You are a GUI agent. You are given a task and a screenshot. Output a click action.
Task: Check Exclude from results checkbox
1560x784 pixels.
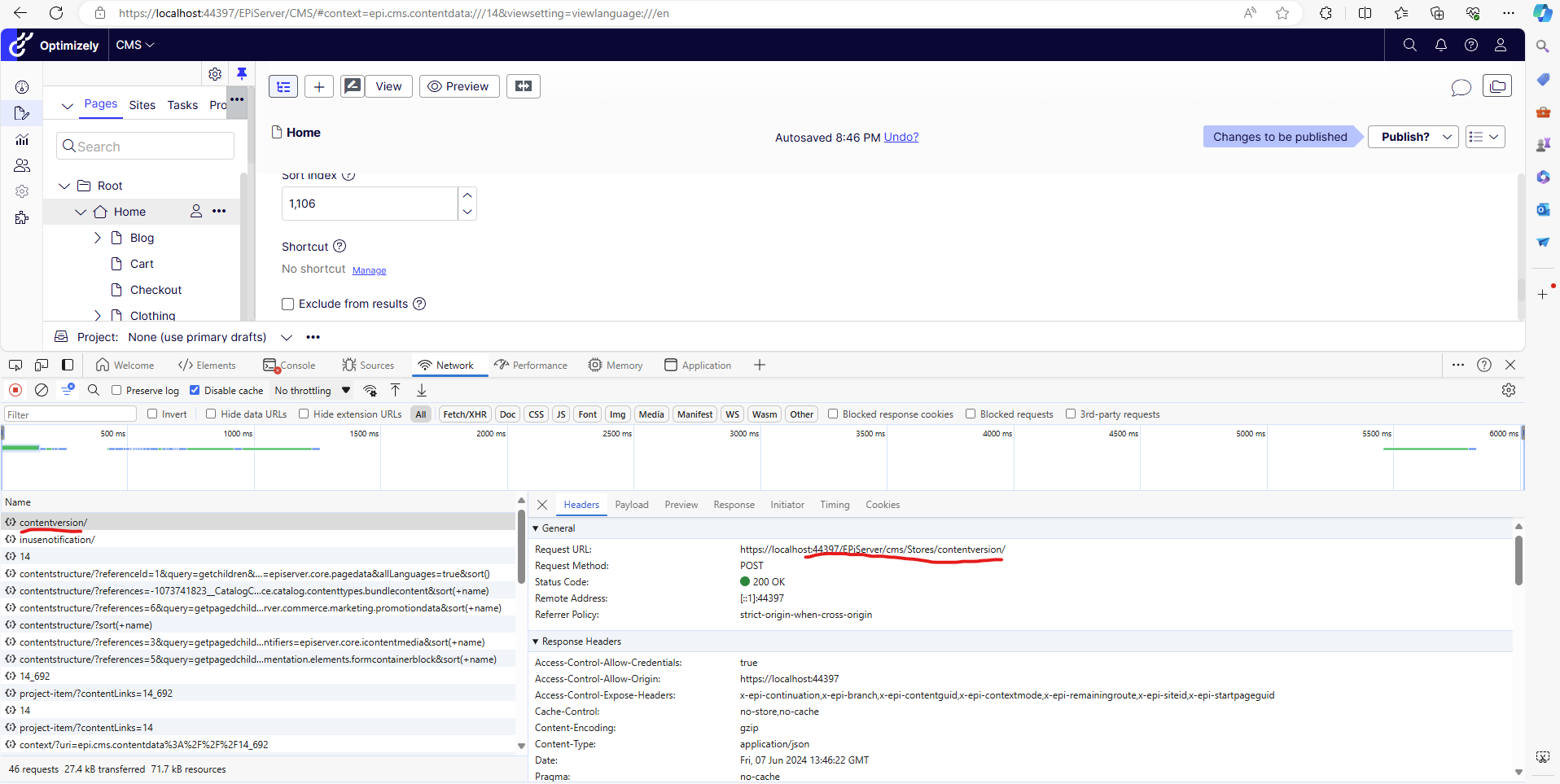[x=287, y=304]
